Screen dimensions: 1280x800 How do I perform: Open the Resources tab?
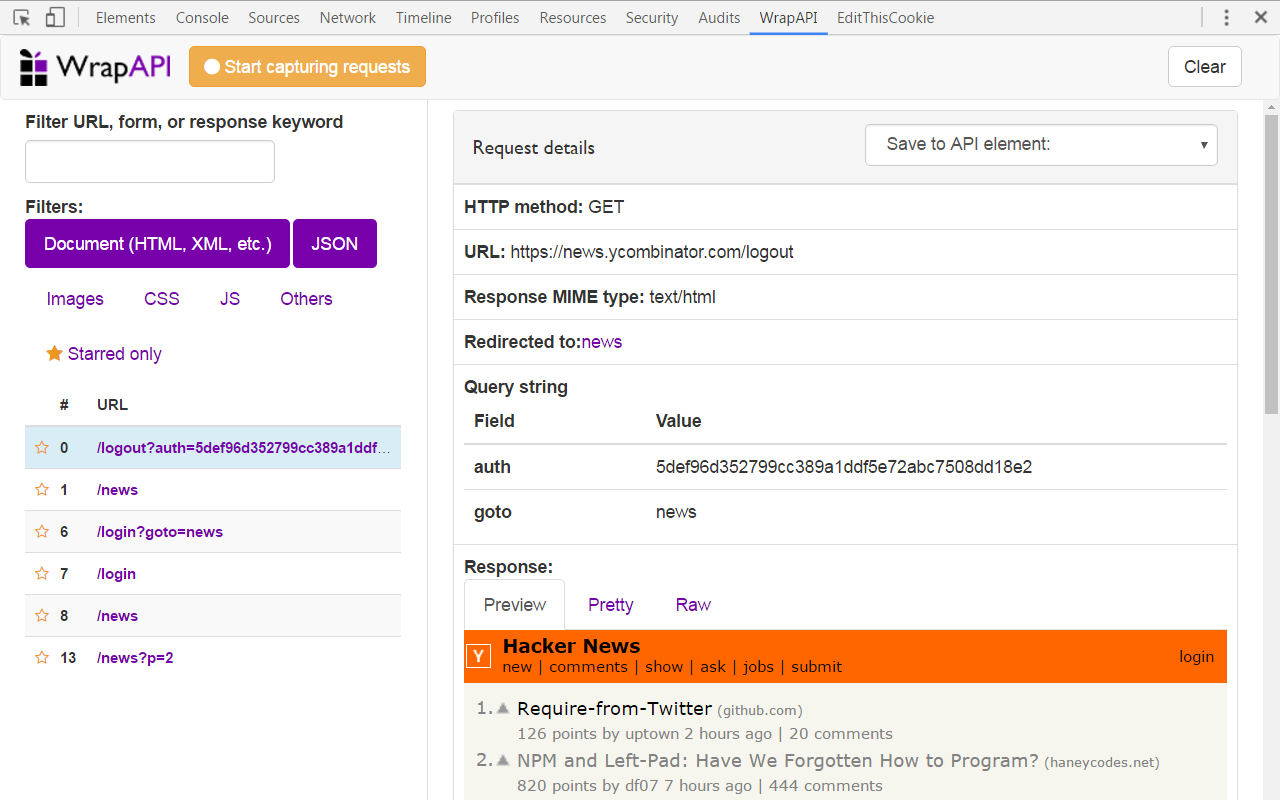tap(573, 17)
